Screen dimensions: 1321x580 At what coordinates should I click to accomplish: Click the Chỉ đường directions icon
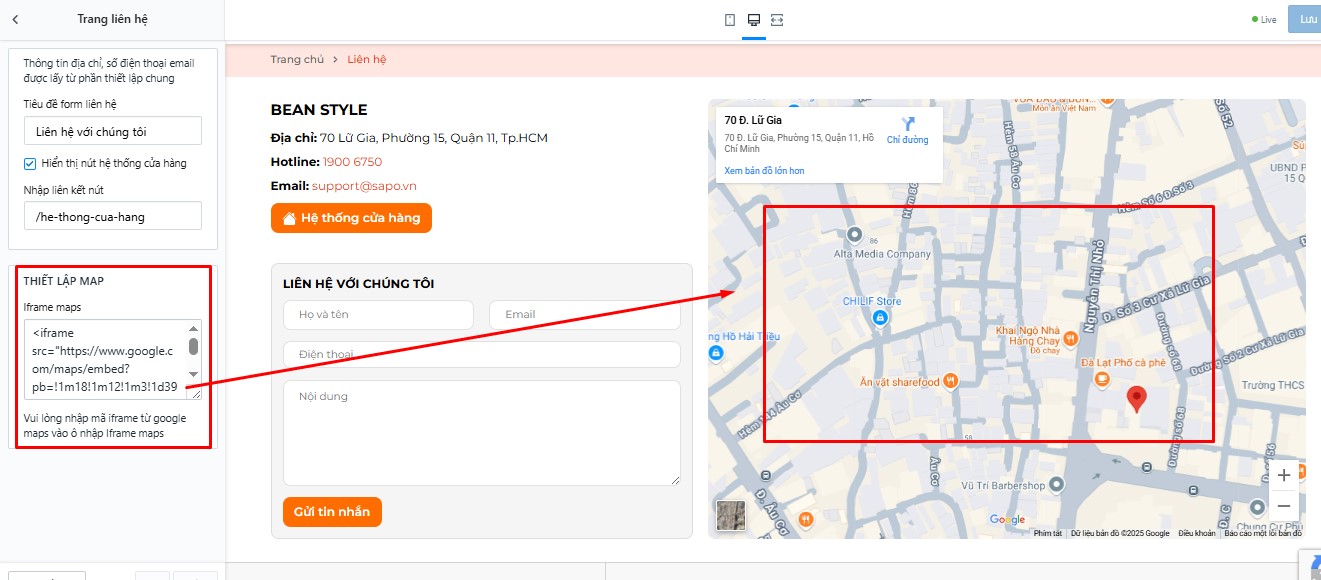[x=908, y=125]
